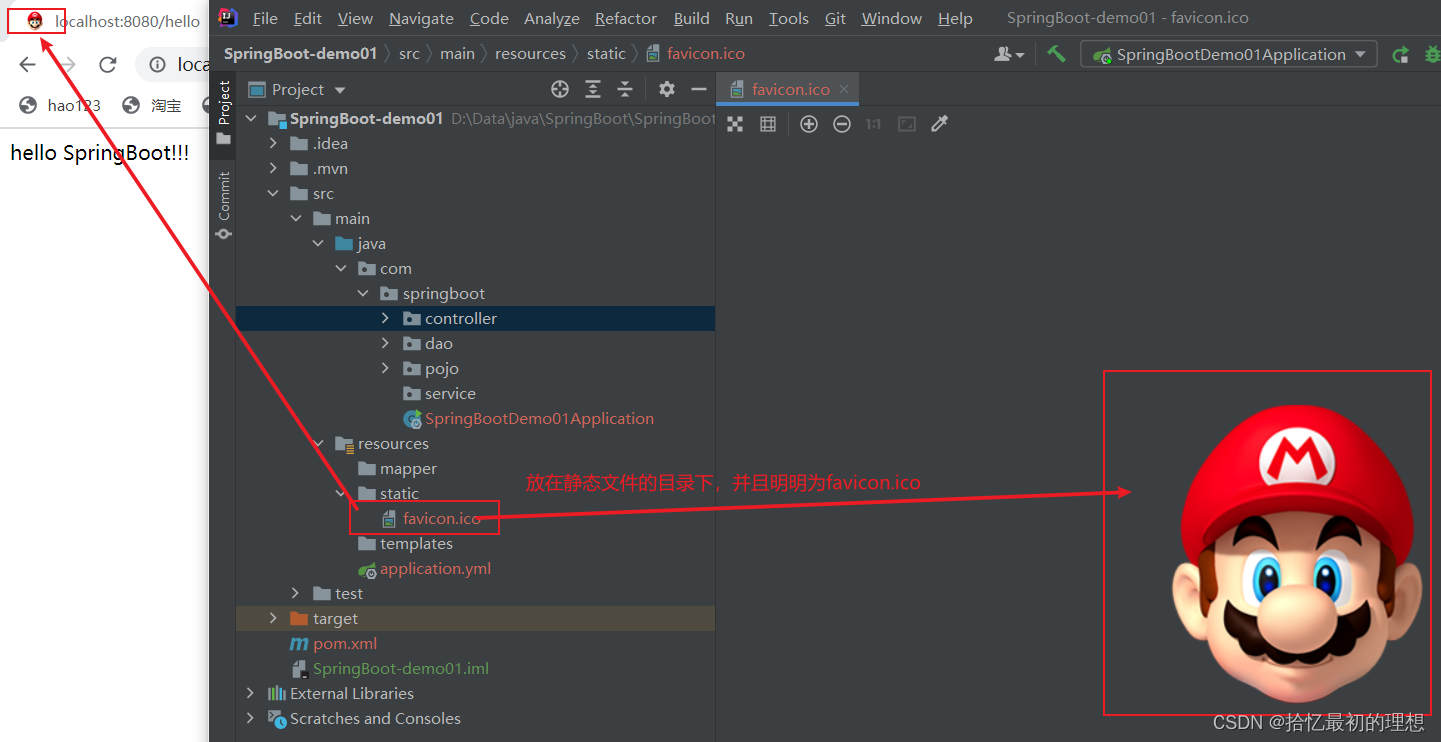
Task: Select the favicon.ico editor tab
Action: 790,89
